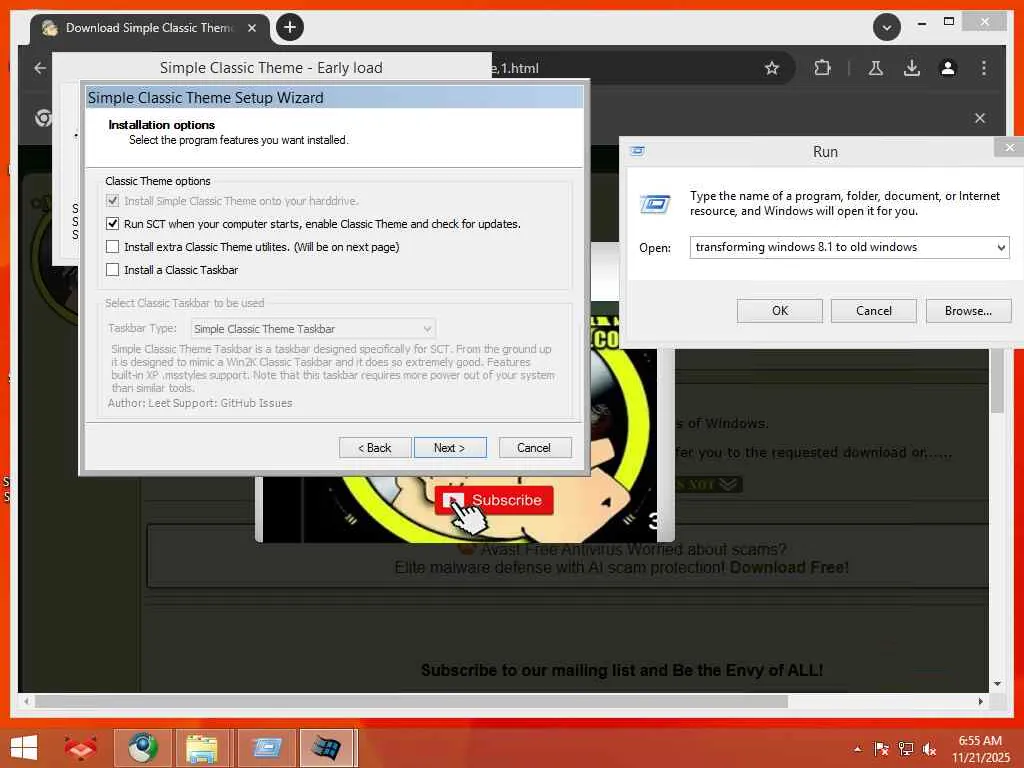The height and width of the screenshot is (768, 1024).
Task: Click OK in the Run dialog
Action: click(780, 311)
